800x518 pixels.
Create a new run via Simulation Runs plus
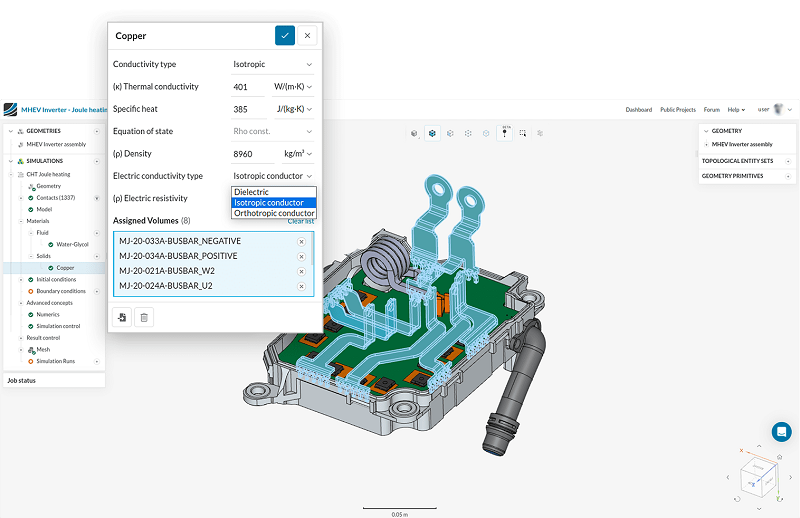coord(97,361)
